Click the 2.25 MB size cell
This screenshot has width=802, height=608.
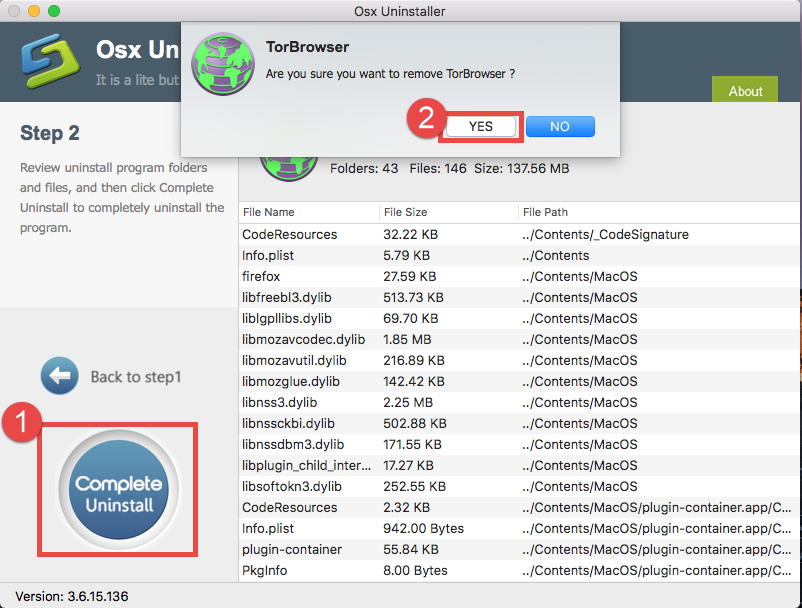coord(408,402)
